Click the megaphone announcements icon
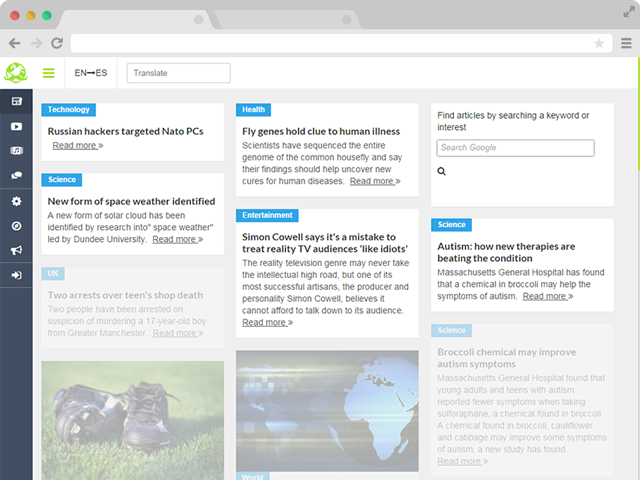 (x=16, y=250)
